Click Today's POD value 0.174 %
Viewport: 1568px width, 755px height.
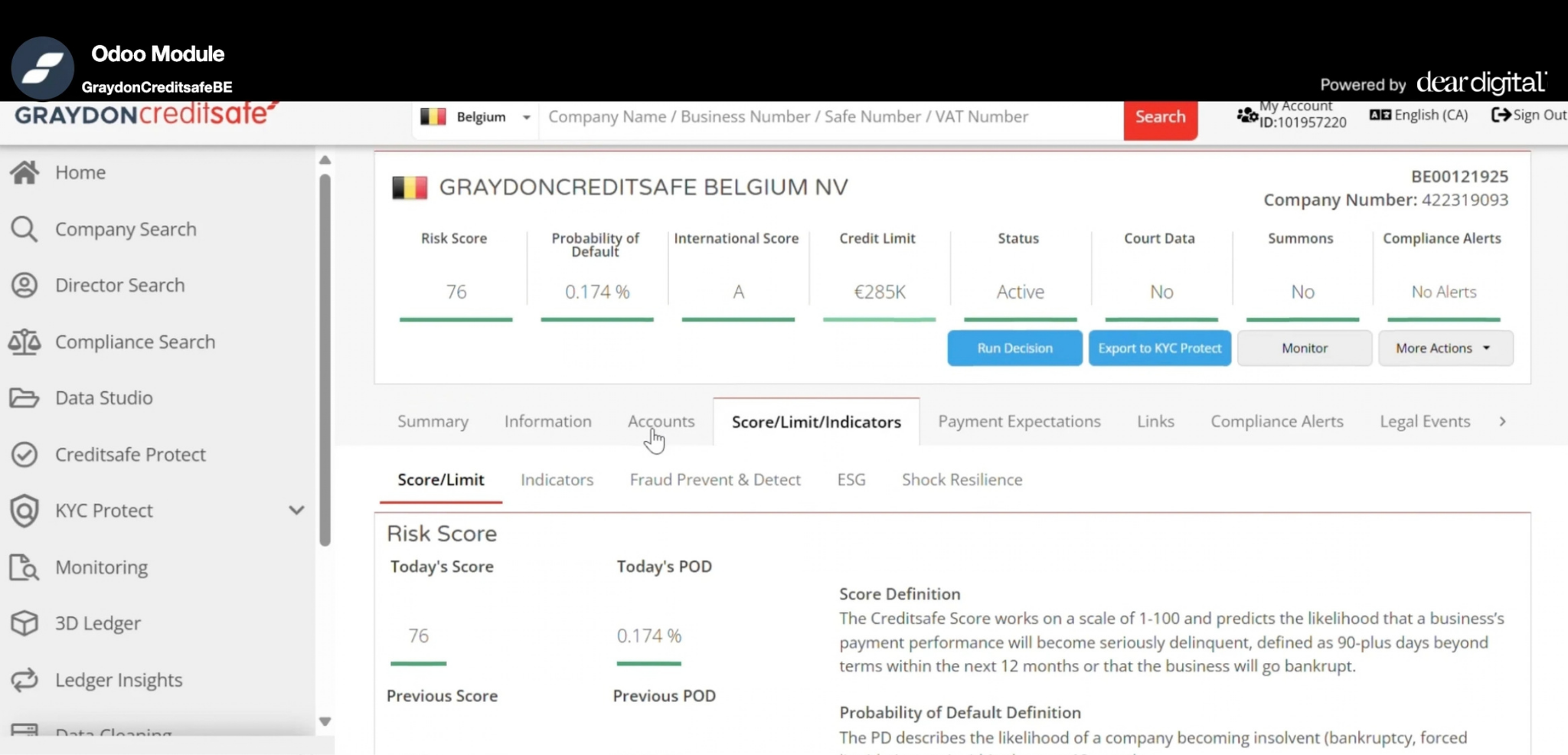click(649, 636)
